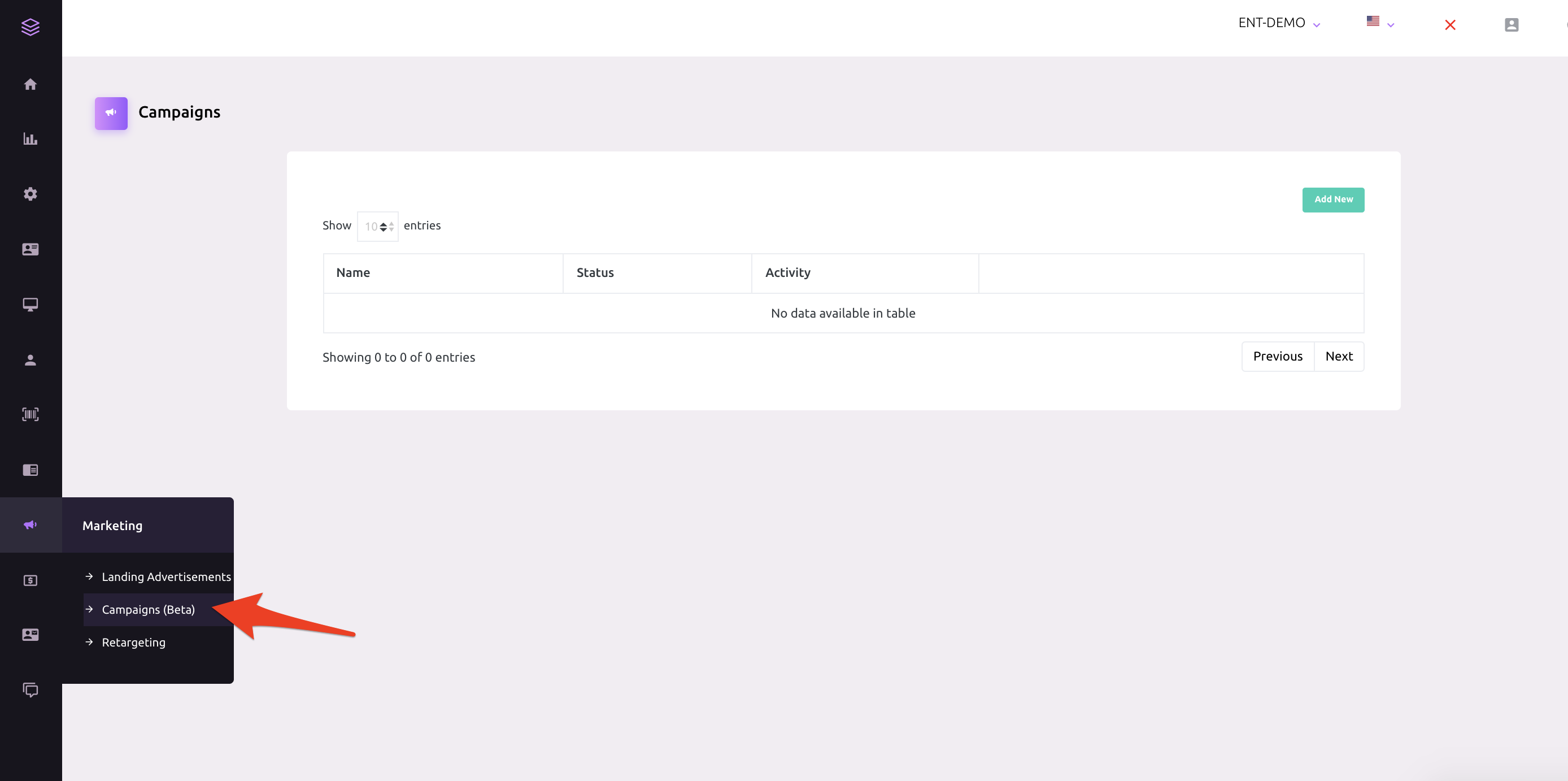Screen dimensions: 1568x781
Task: Open the dollar bill payments sidebar icon
Action: point(31,580)
